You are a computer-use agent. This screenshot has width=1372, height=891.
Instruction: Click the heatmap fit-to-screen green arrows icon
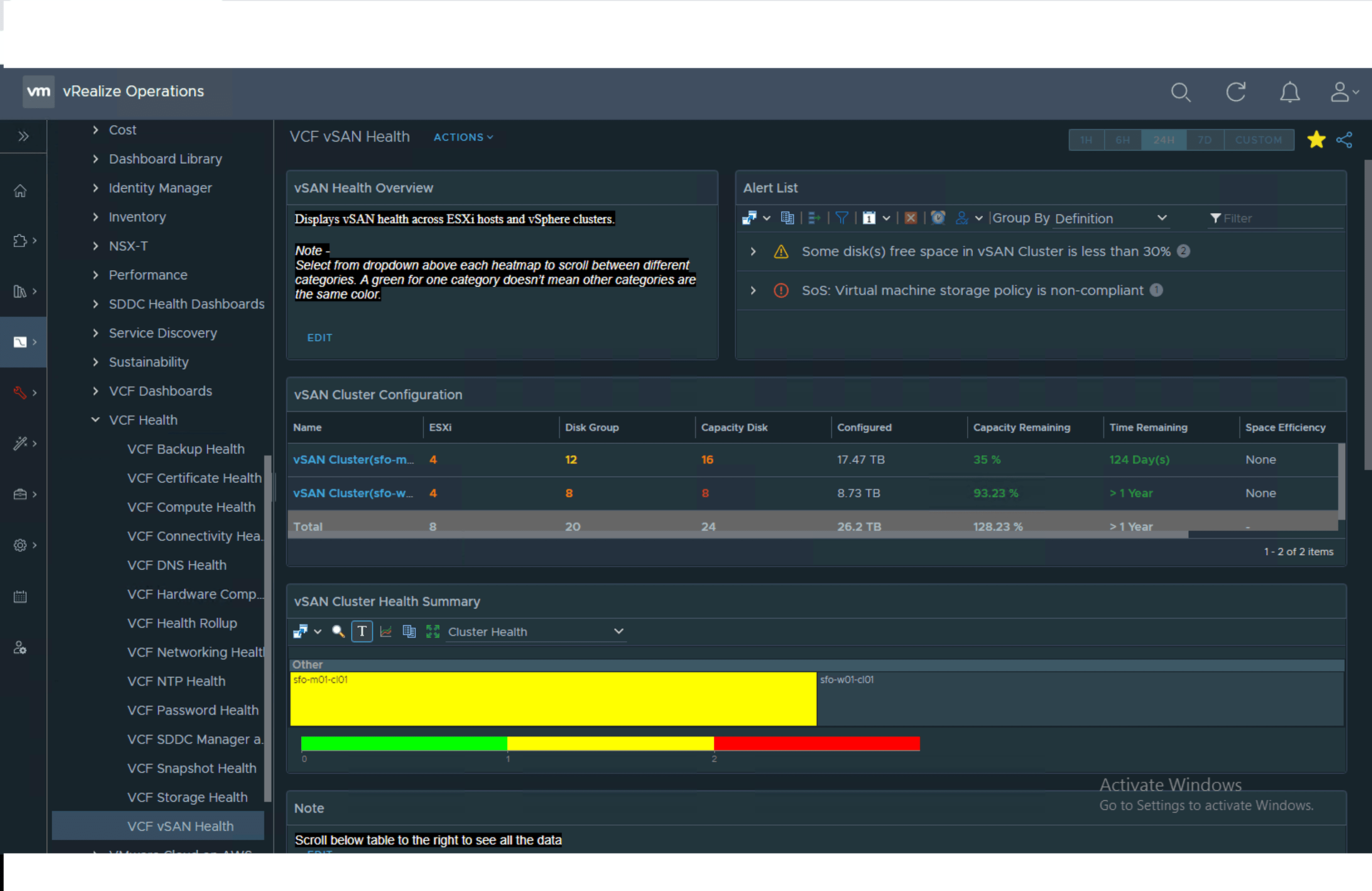(x=432, y=632)
